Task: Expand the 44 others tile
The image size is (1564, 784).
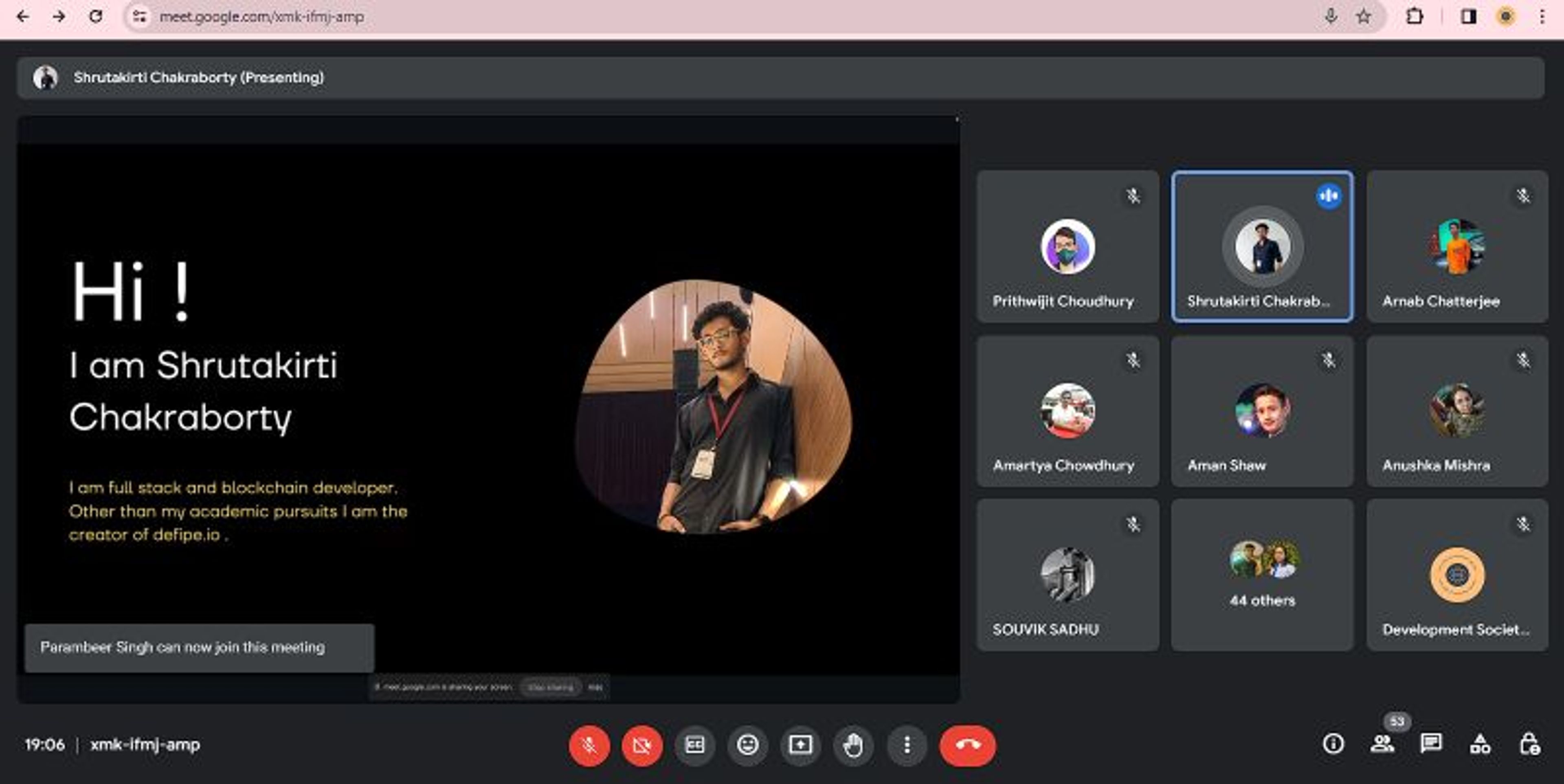Action: (1262, 575)
